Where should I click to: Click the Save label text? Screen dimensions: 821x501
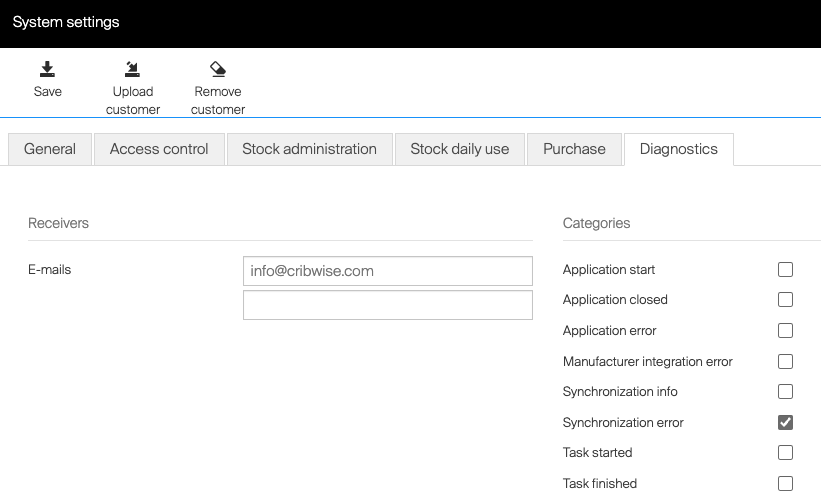click(x=47, y=92)
